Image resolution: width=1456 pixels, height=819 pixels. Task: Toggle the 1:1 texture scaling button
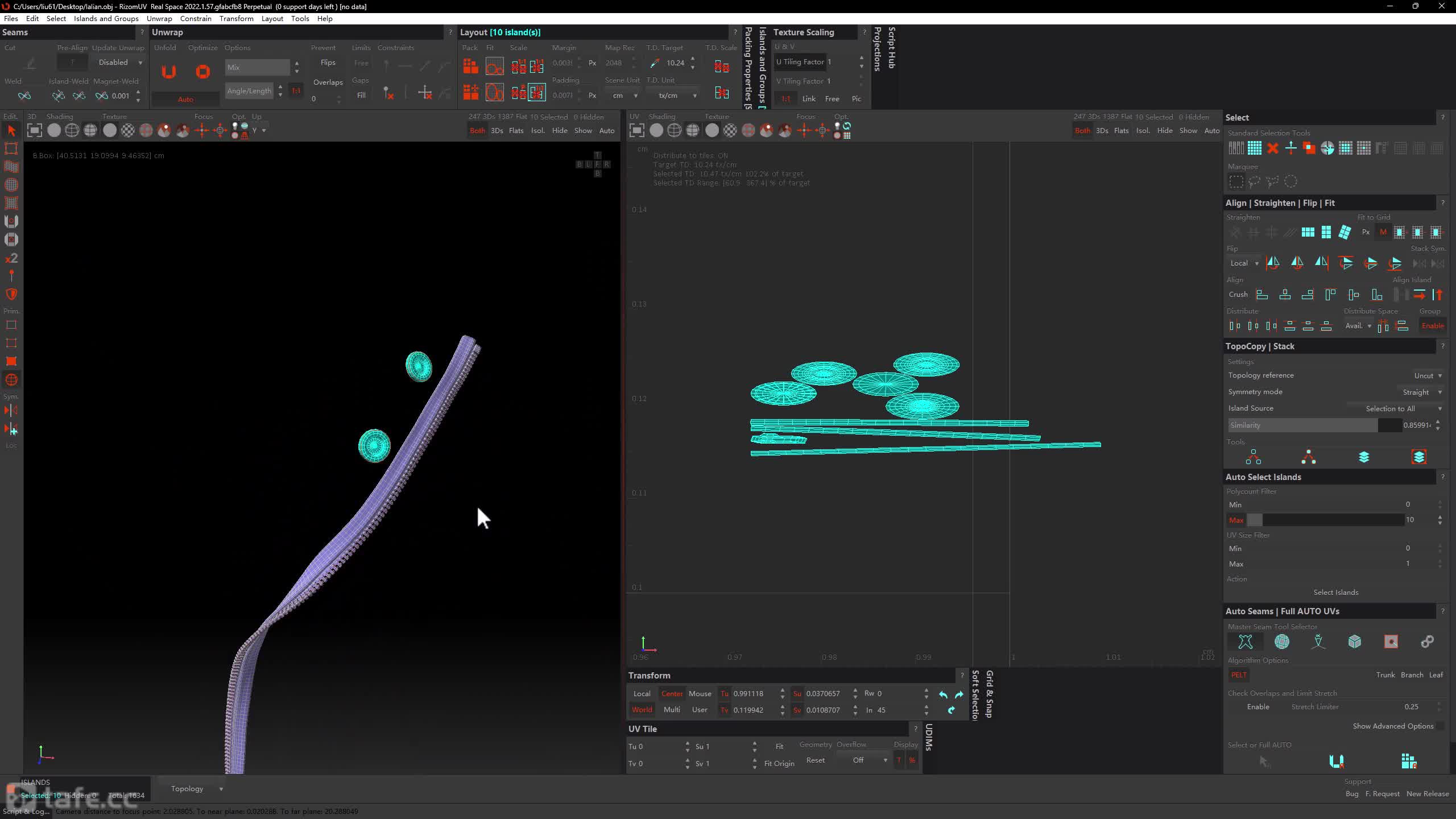coord(785,98)
